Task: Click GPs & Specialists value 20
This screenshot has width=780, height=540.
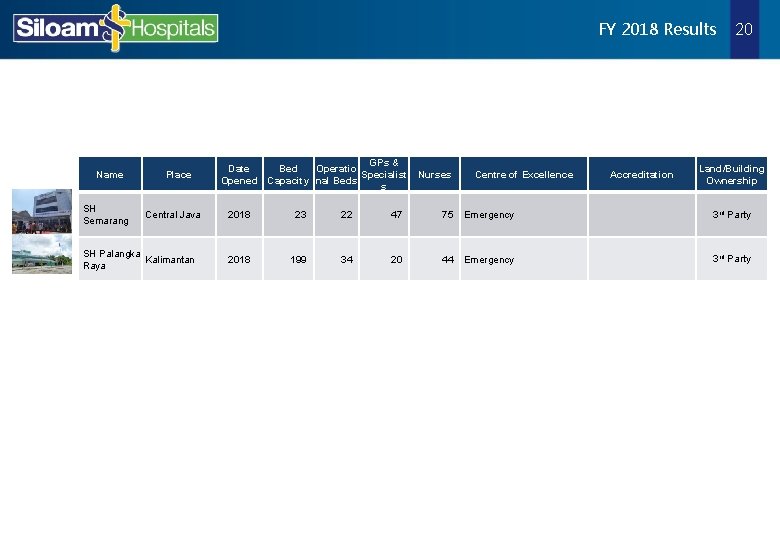Action: pyautogui.click(x=396, y=260)
